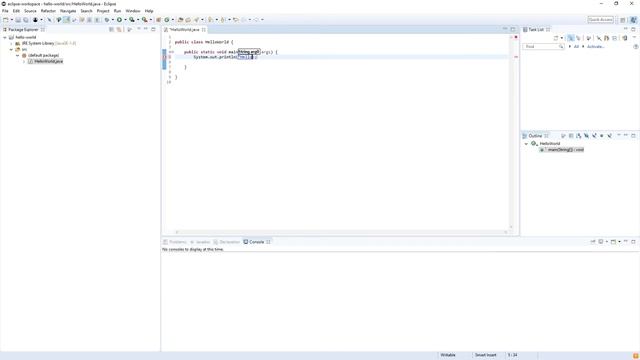Collapse the HelloWorld node in Outline
The height and width of the screenshot is (360, 640).
click(x=526, y=144)
